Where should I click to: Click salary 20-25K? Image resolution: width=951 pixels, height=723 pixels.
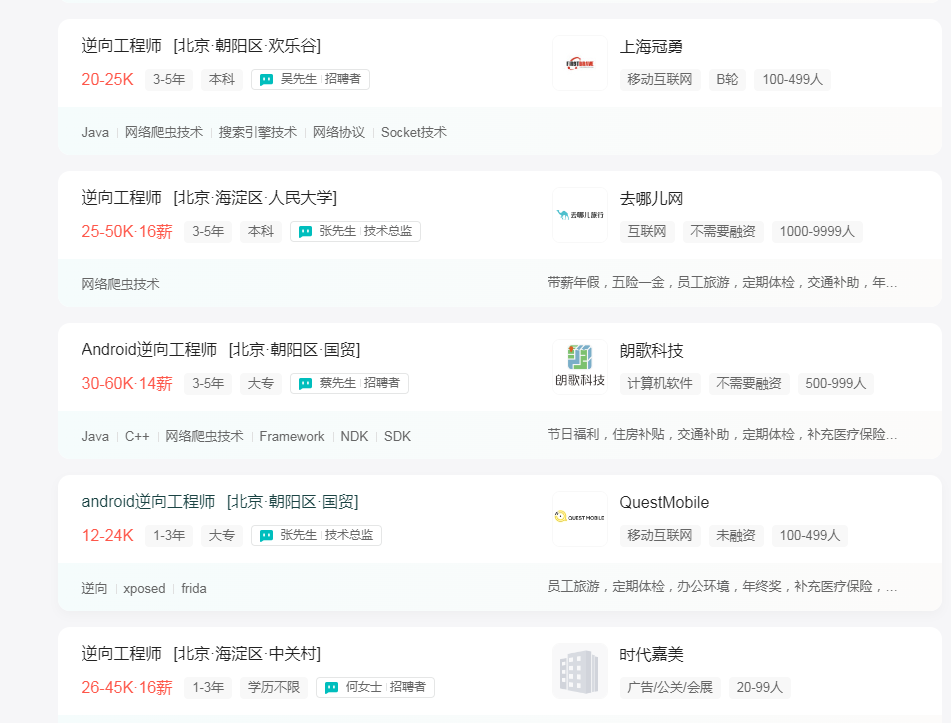point(107,79)
